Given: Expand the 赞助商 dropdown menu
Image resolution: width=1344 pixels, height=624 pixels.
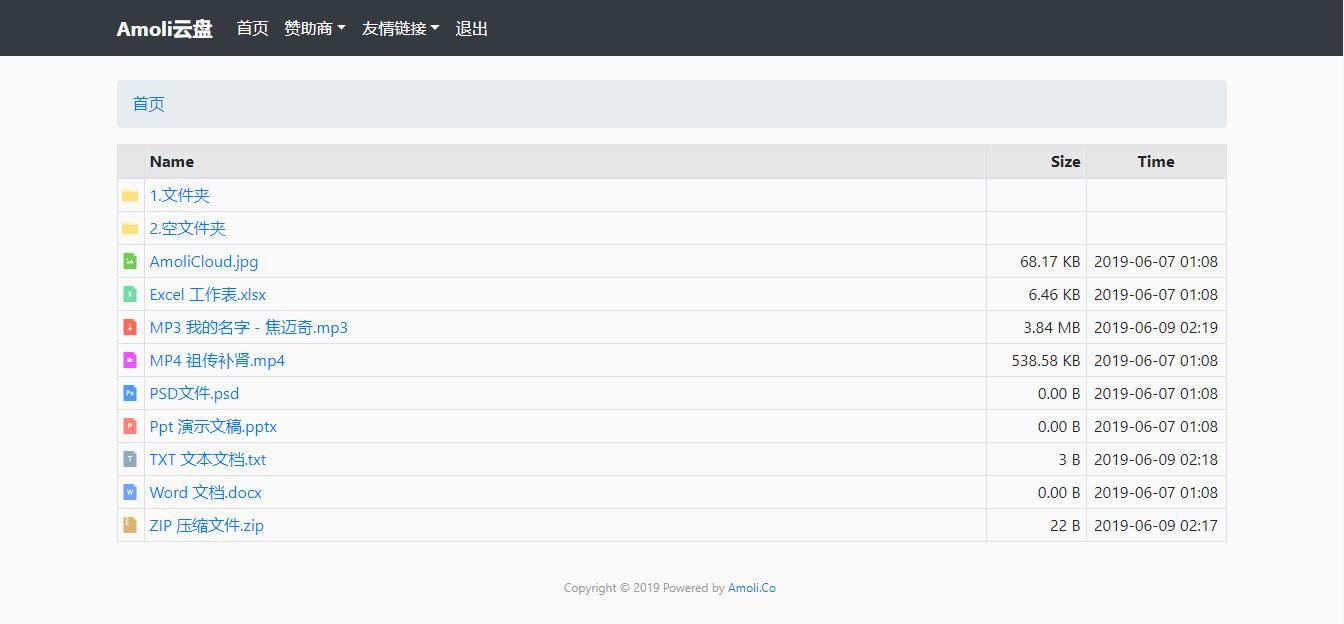Looking at the screenshot, I should pyautogui.click(x=314, y=28).
